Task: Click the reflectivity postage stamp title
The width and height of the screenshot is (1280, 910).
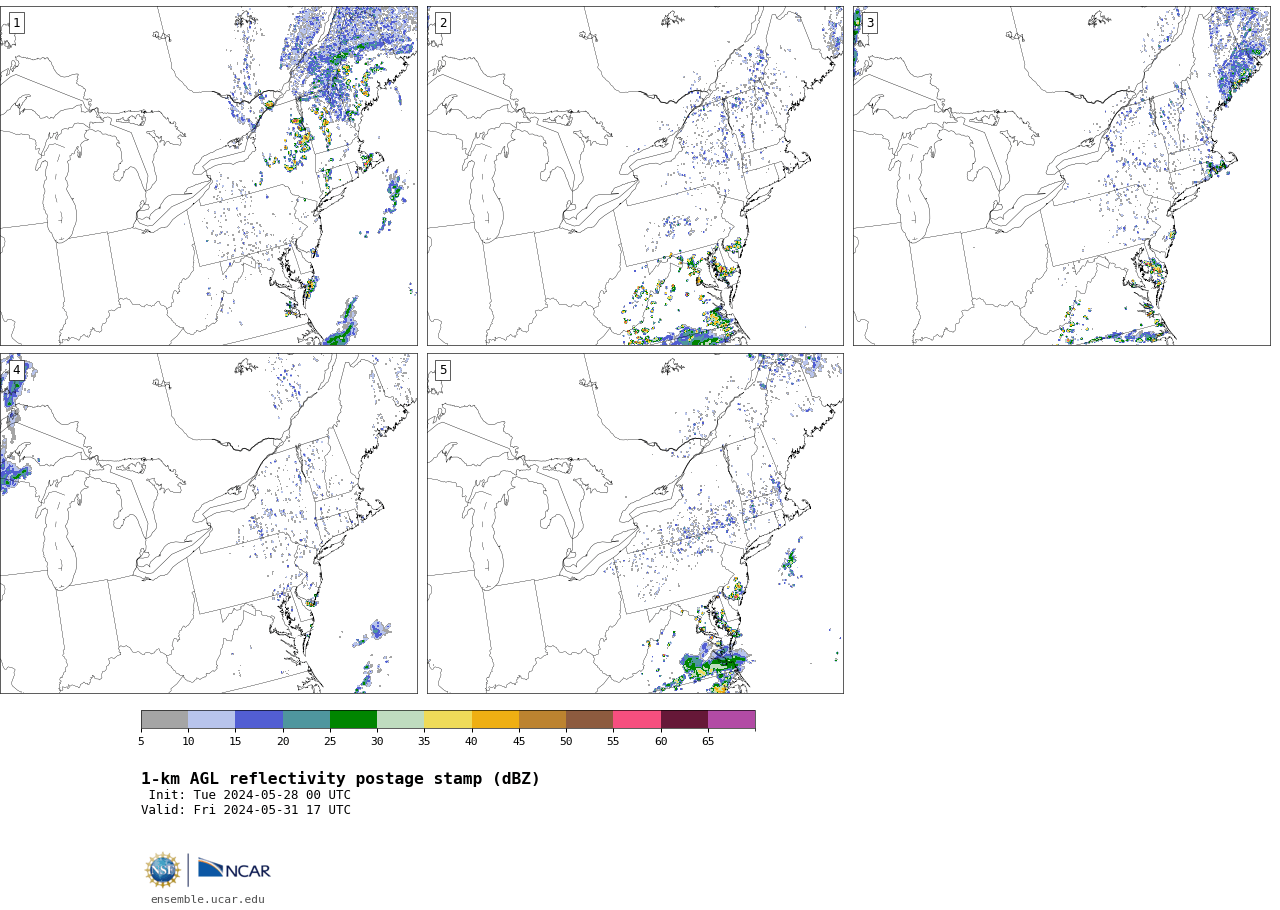Action: tap(340, 779)
